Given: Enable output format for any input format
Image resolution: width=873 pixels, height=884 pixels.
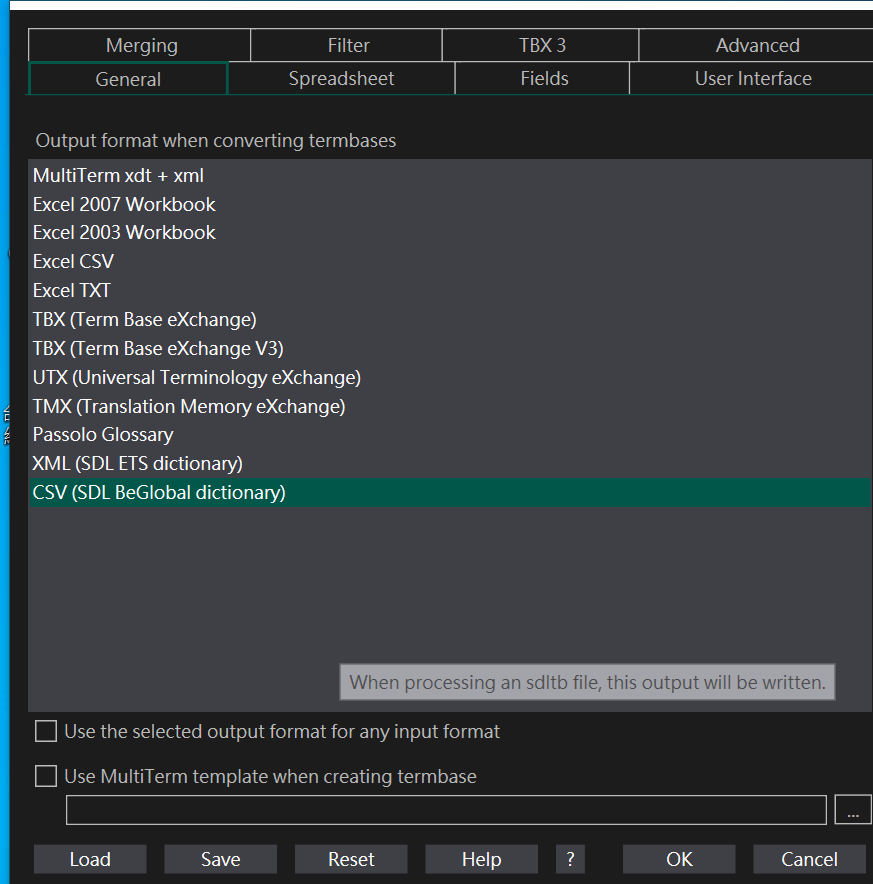Looking at the screenshot, I should coord(45,731).
